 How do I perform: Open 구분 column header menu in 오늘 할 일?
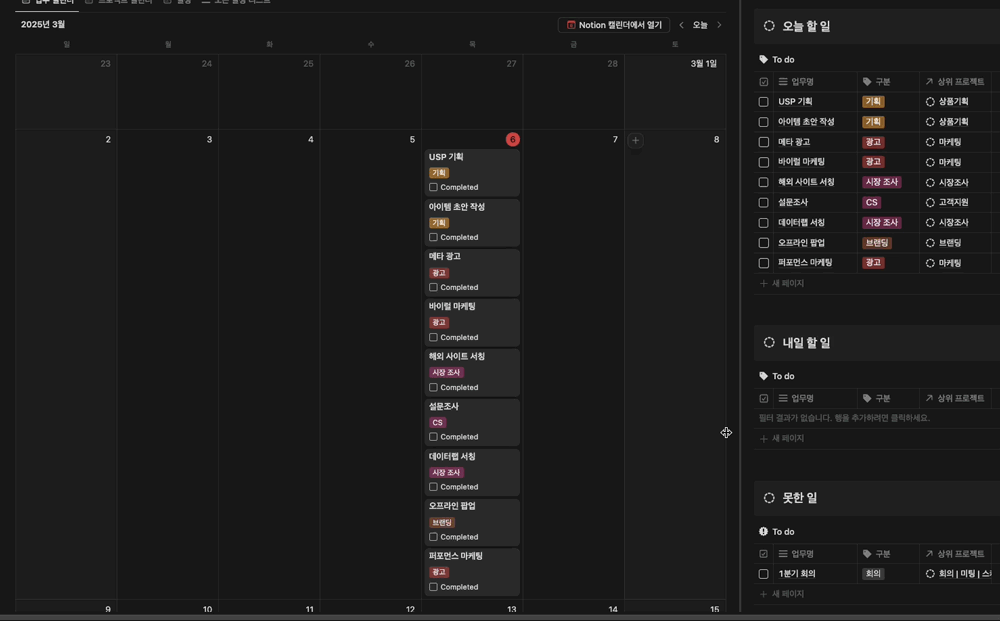(x=882, y=82)
